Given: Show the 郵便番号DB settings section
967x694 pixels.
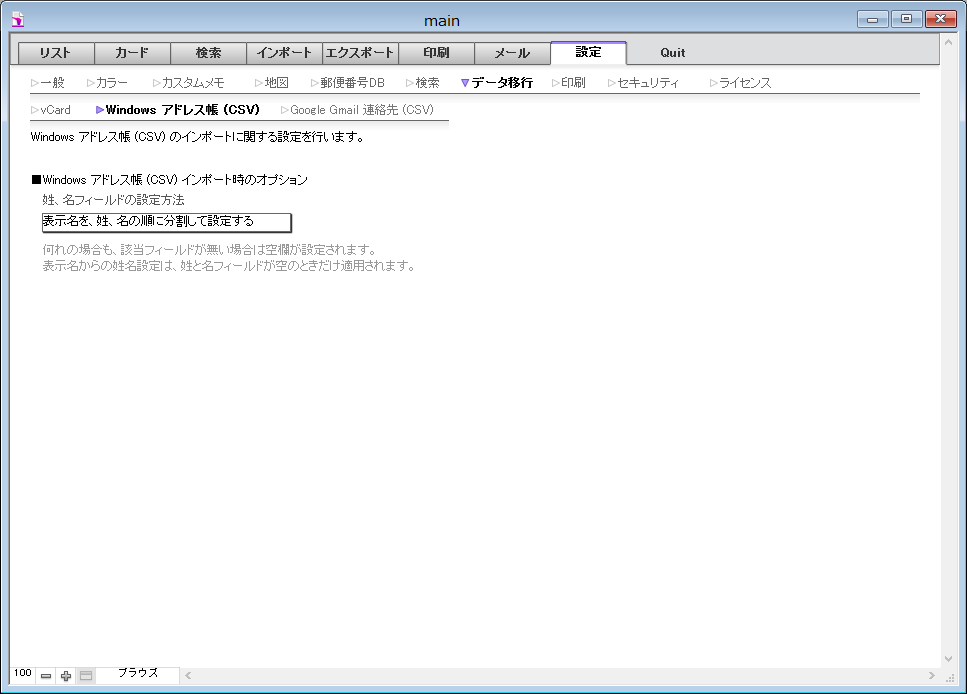Looking at the screenshot, I should click(351, 83).
